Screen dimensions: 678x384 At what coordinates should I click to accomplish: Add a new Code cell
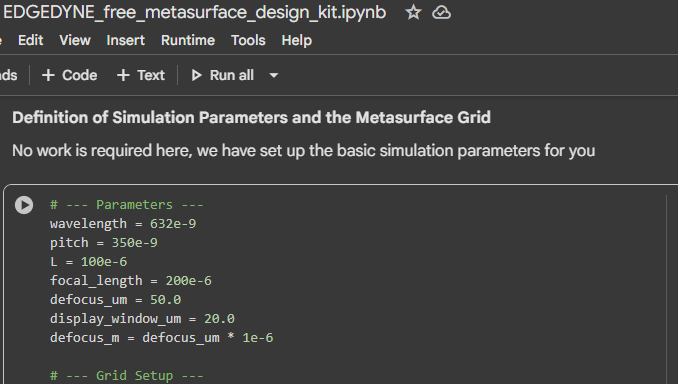pyautogui.click(x=70, y=75)
